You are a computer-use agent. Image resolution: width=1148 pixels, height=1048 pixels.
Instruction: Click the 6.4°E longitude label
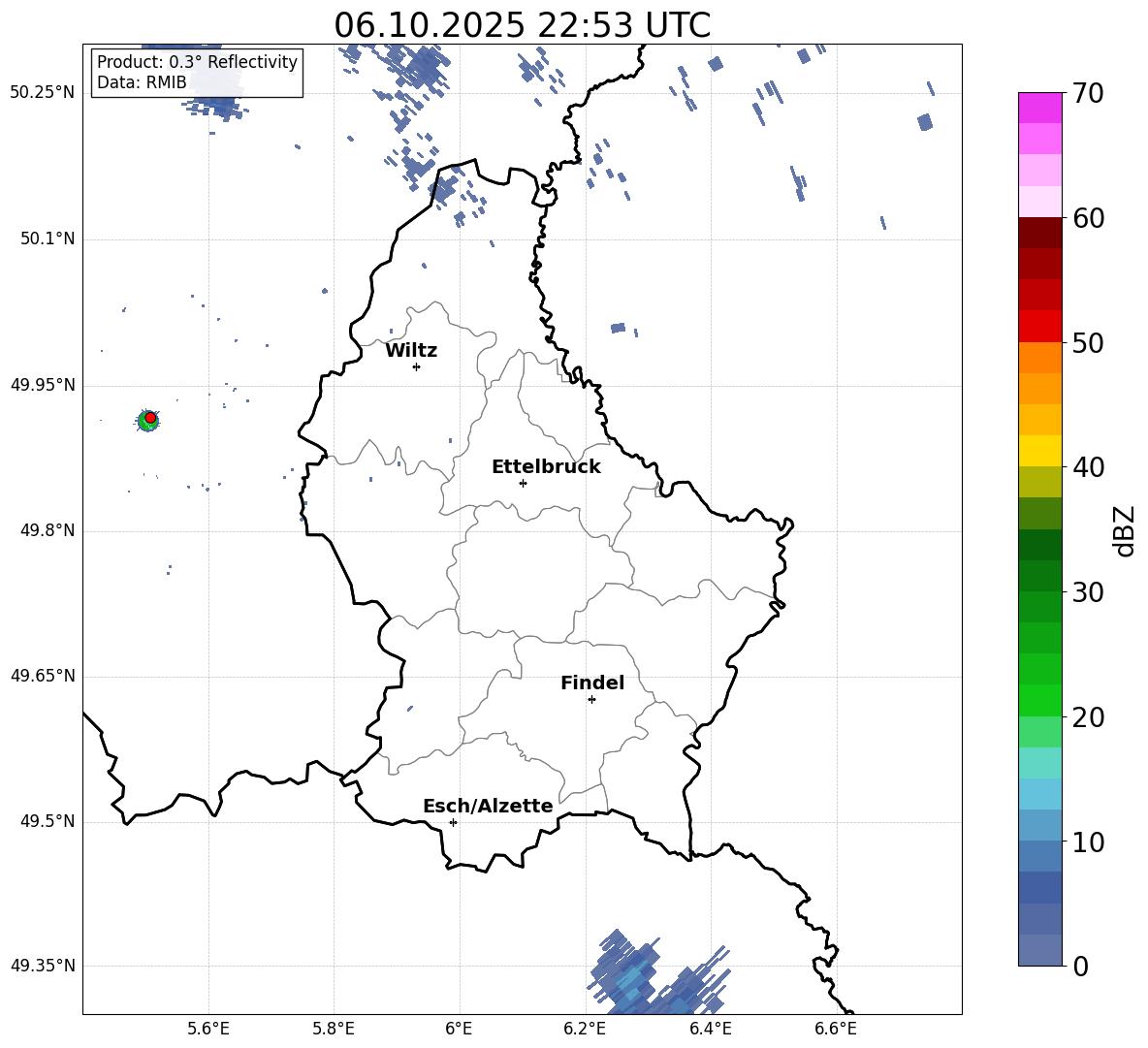[710, 1029]
